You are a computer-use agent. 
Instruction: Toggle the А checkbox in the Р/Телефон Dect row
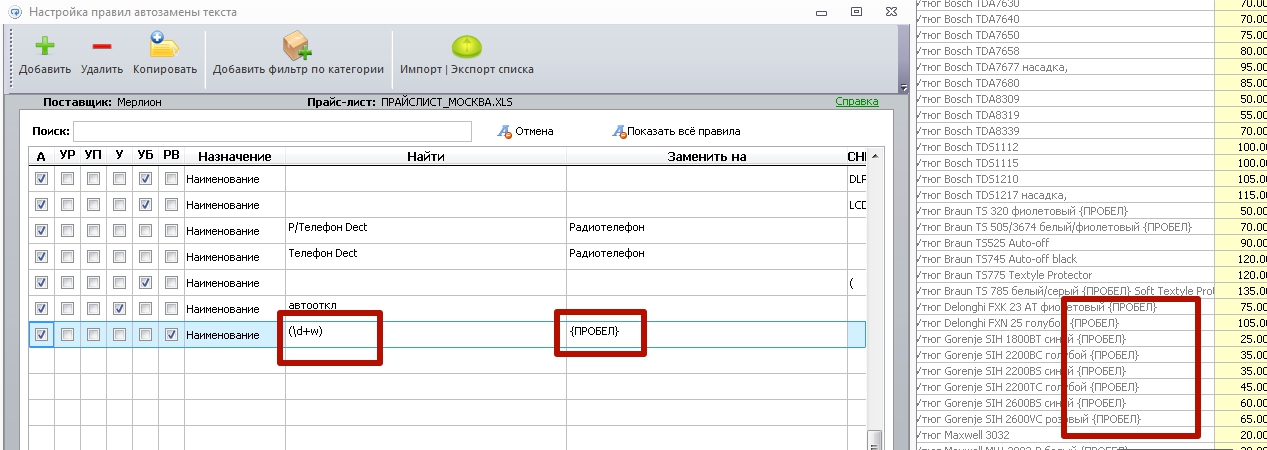pyautogui.click(x=41, y=231)
